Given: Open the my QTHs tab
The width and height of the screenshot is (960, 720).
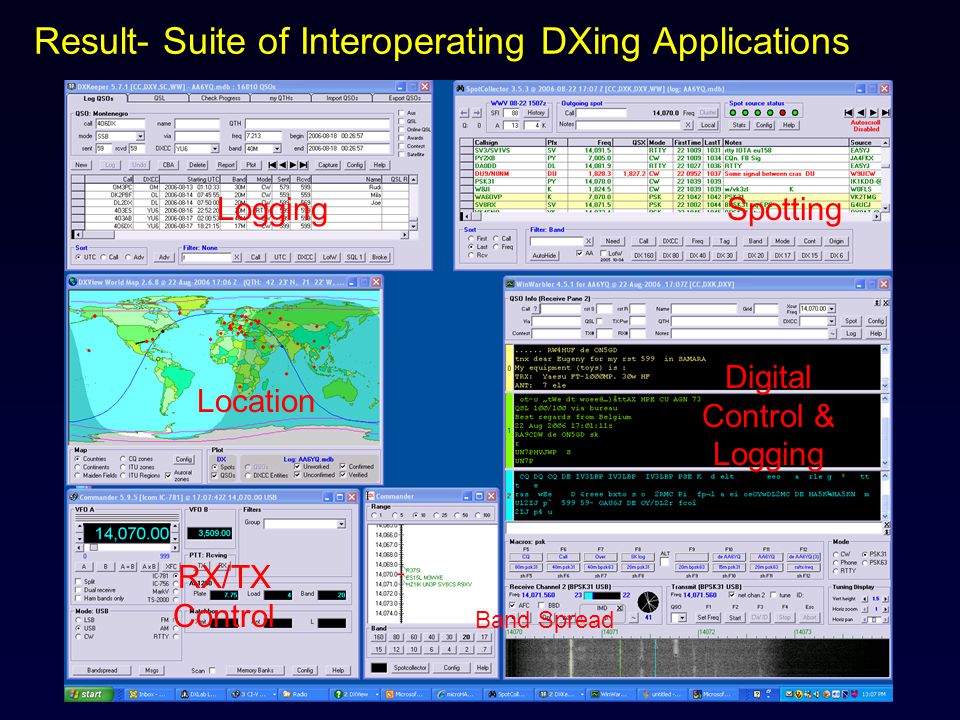Looking at the screenshot, I should (x=282, y=98).
